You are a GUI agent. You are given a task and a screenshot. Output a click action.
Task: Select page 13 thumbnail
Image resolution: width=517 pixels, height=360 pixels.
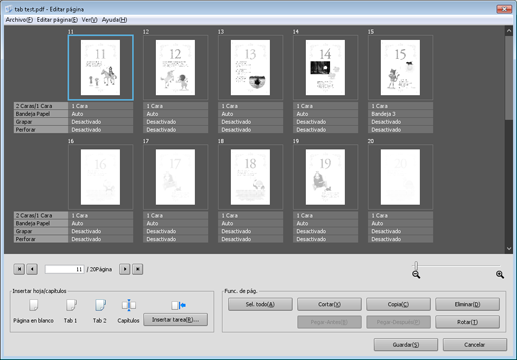click(x=251, y=68)
